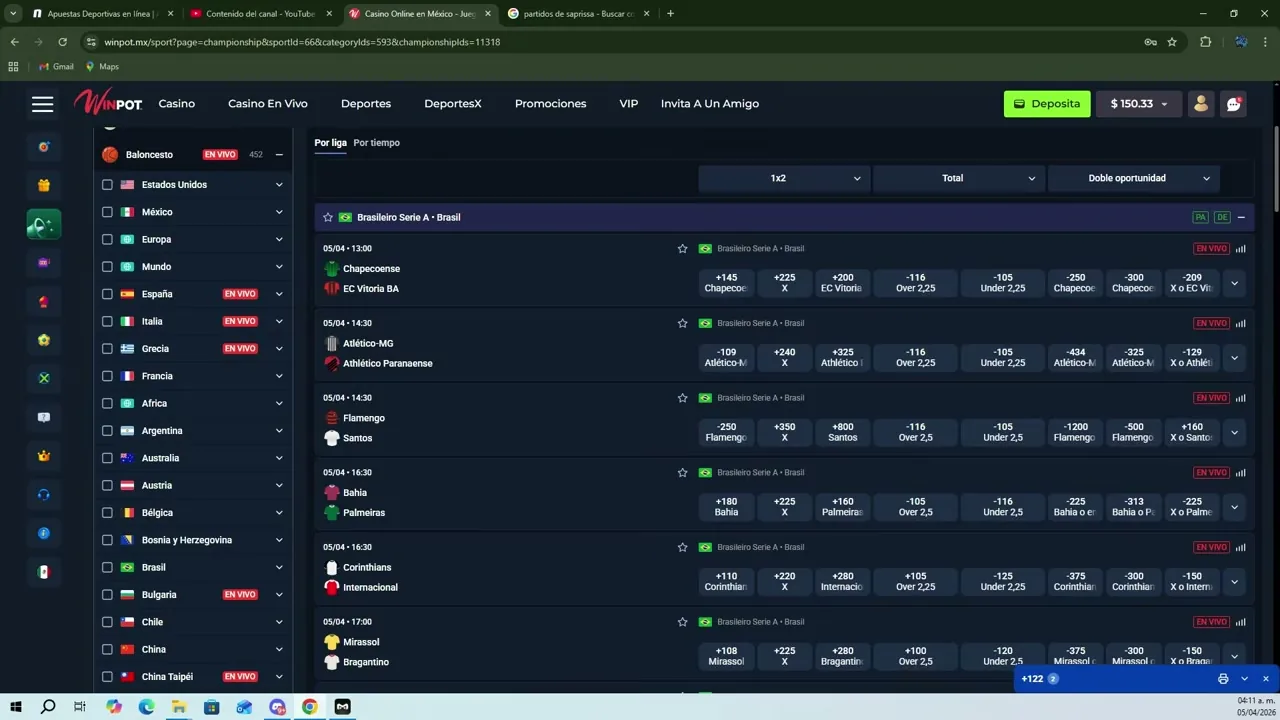The image size is (1280, 720).
Task: Check the Chile checkbox
Action: click(107, 622)
